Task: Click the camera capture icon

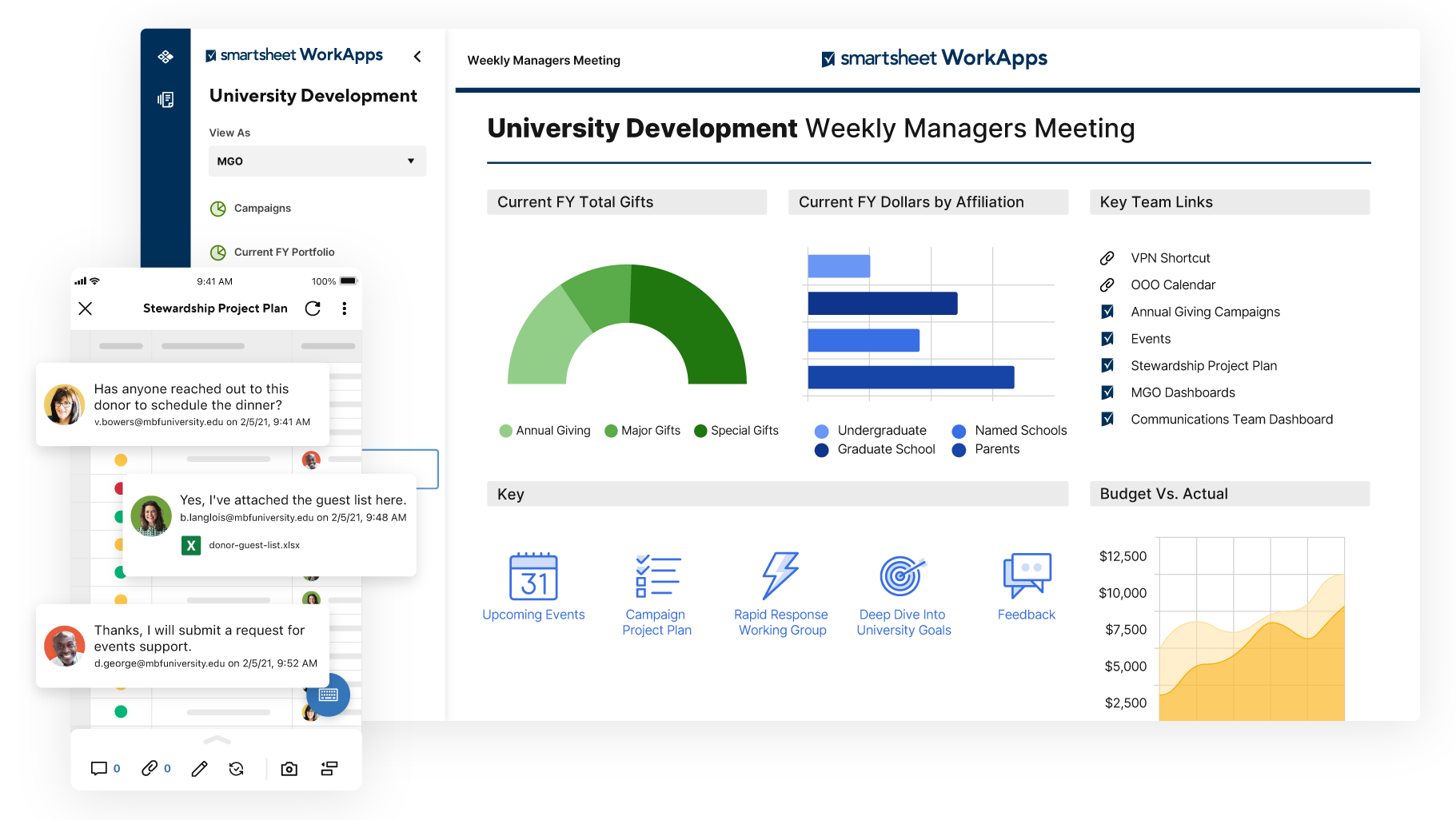Action: tap(289, 768)
